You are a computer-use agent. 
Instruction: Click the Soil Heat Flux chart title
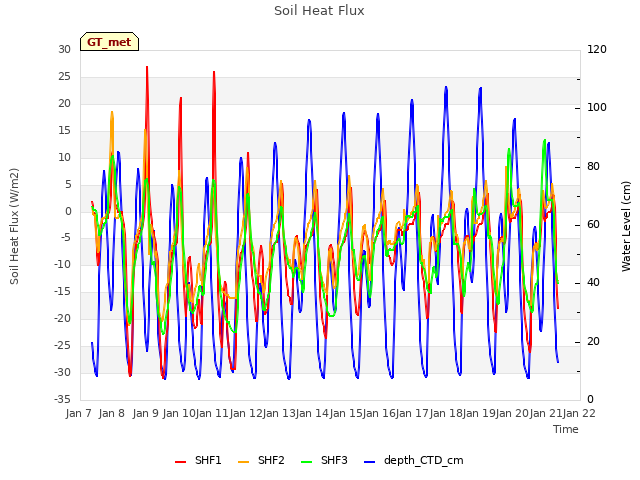[x=319, y=11]
